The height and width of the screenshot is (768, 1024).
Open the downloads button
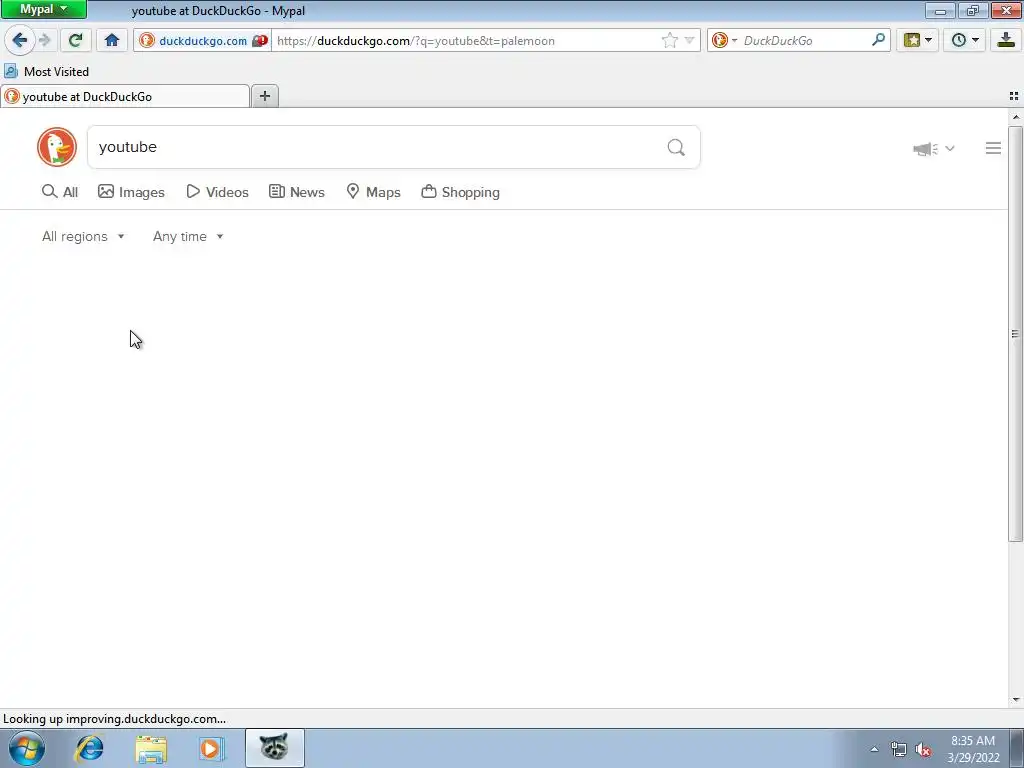click(1006, 40)
